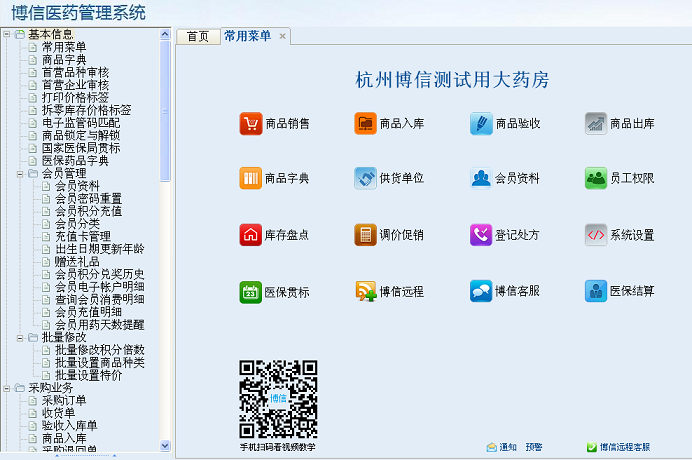Open the 登记处方 prescription icon
The height and width of the screenshot is (460, 692).
pos(481,235)
